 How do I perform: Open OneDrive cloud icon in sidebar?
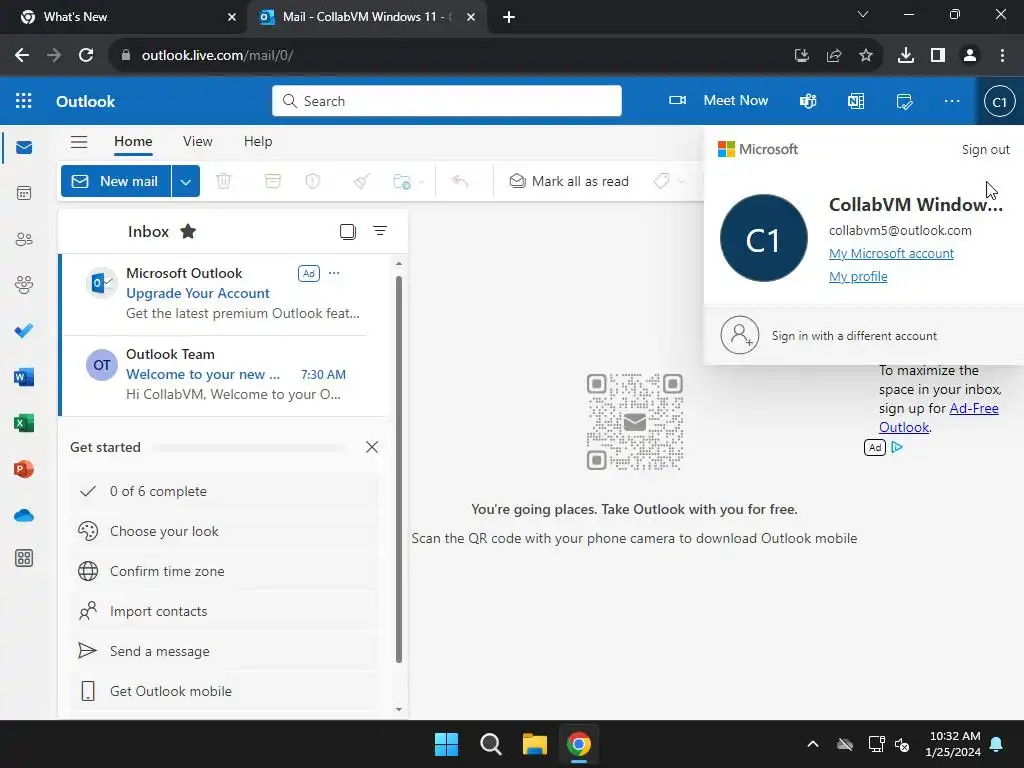coord(24,515)
